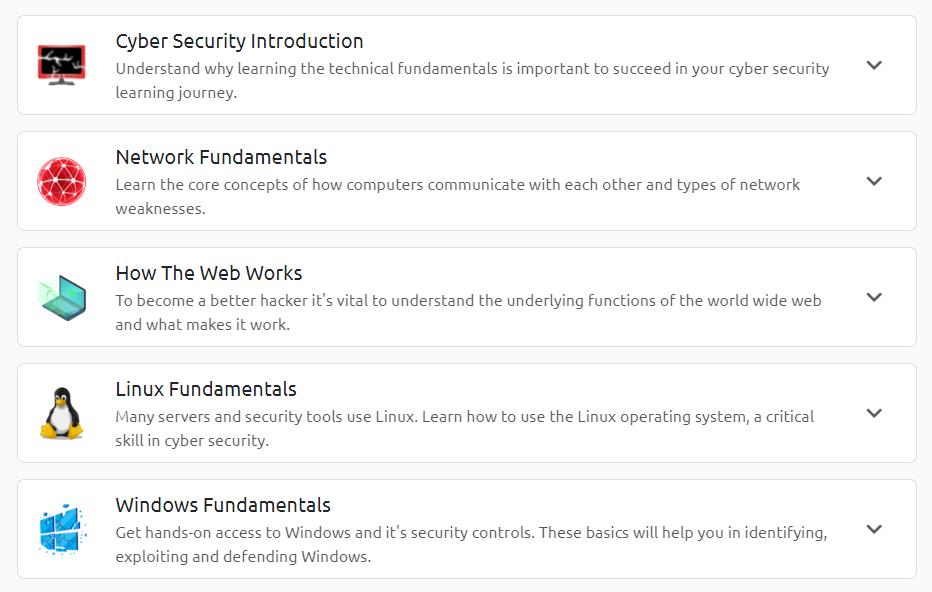The height and width of the screenshot is (592, 932).
Task: Select the Windows Fundamentals heading
Action: tap(223, 506)
